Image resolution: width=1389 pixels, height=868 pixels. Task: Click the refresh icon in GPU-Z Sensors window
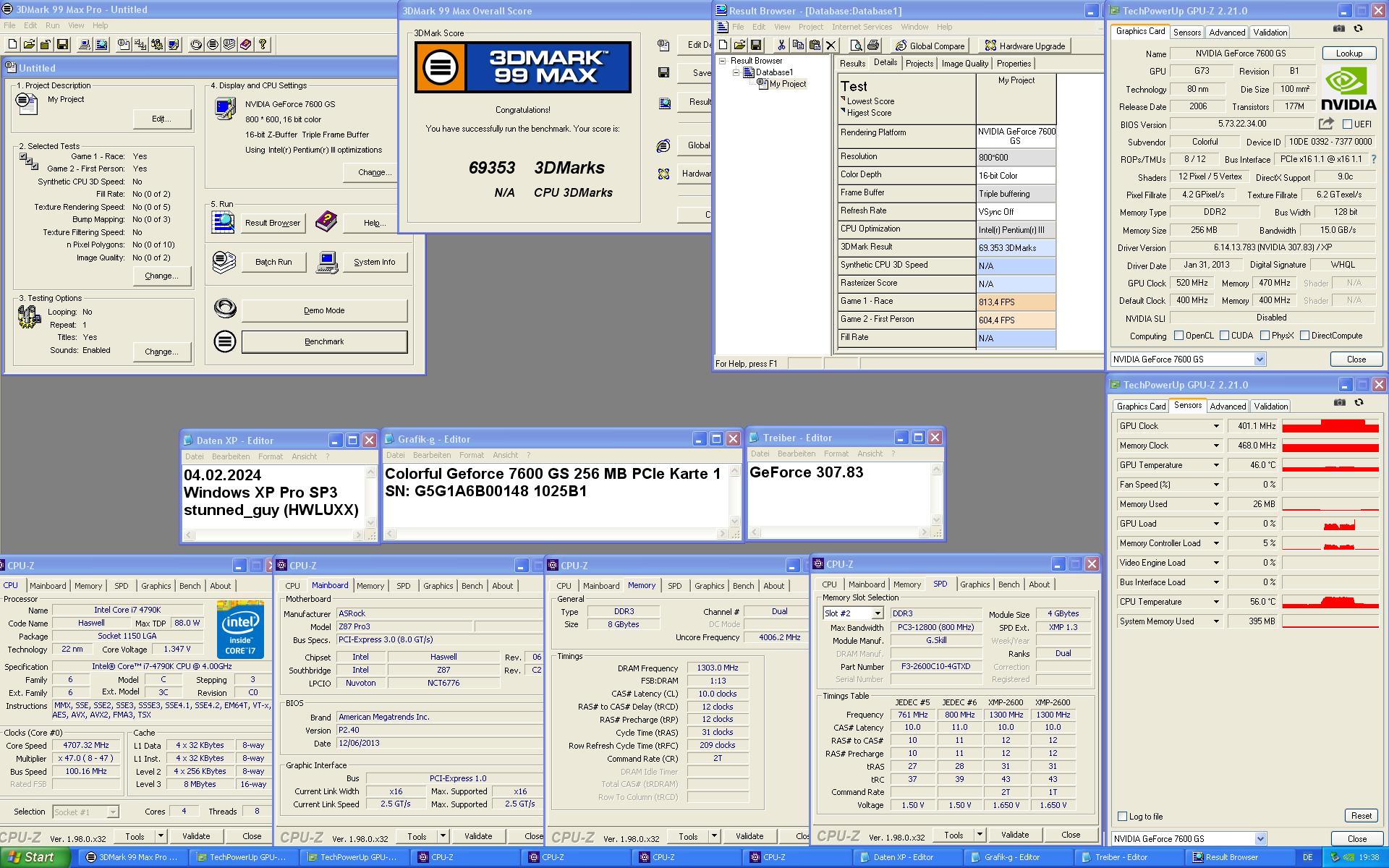[1359, 402]
